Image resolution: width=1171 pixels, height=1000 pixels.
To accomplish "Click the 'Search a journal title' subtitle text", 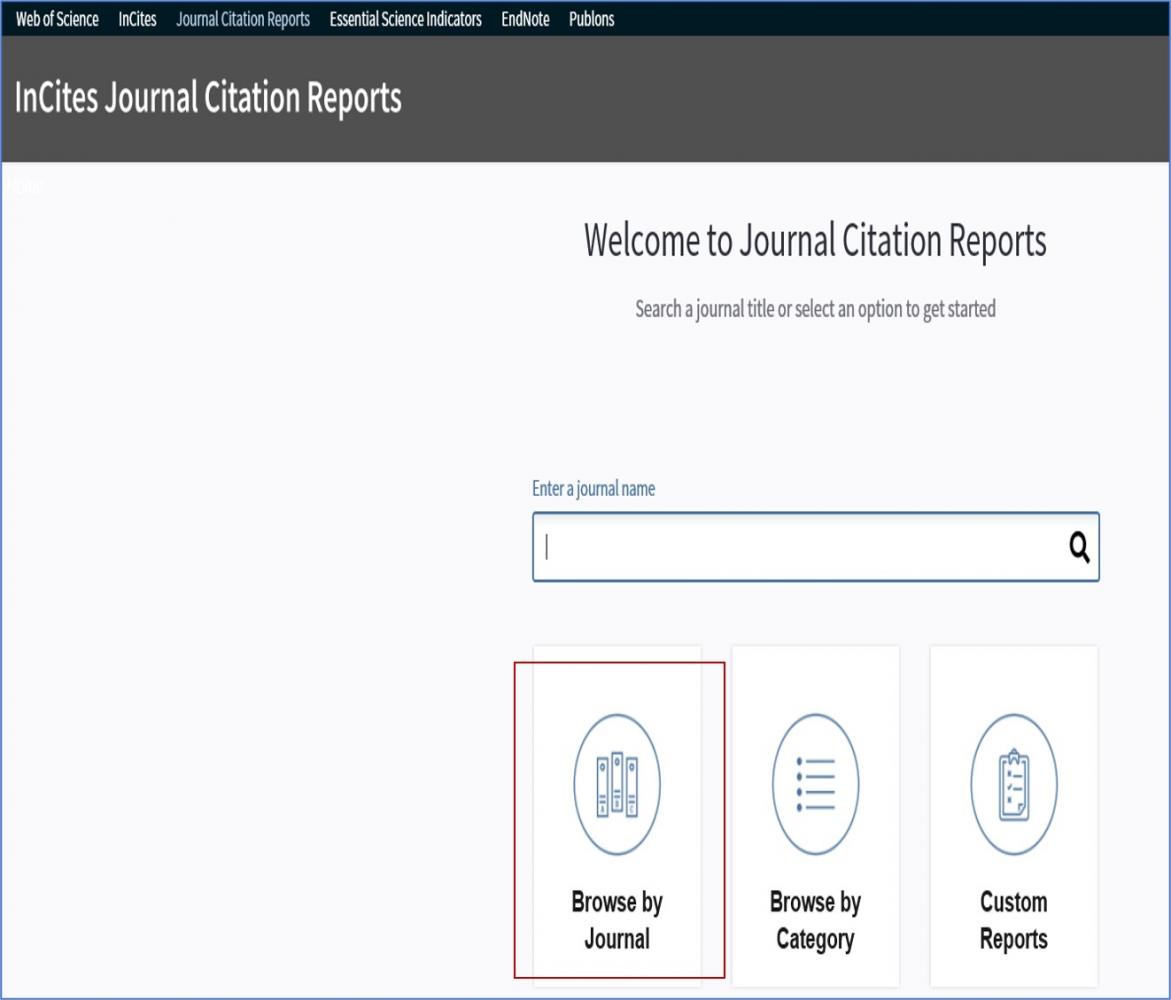I will pyautogui.click(x=816, y=308).
